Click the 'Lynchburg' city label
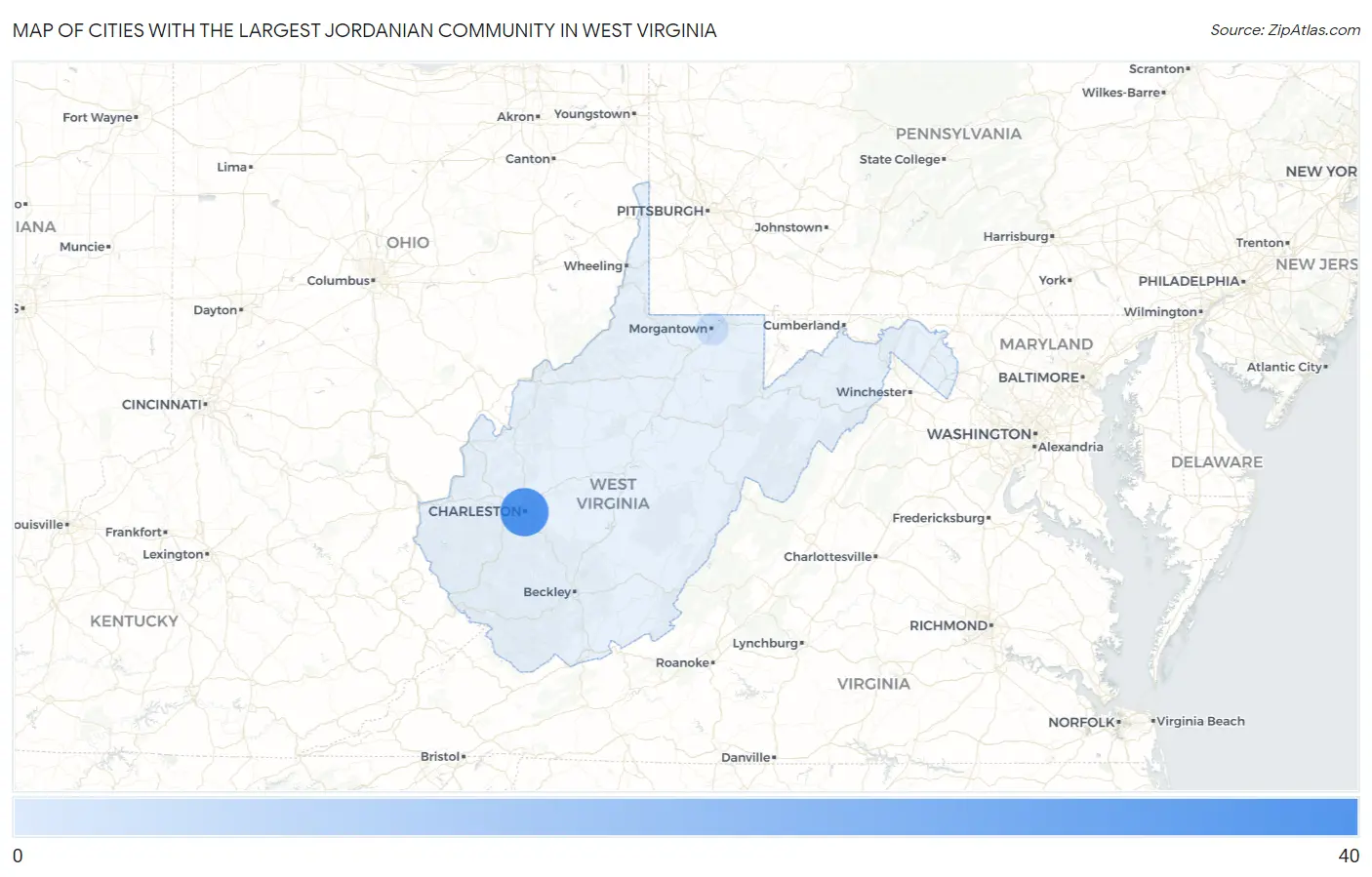Screen dimensions: 1372x877 click(765, 643)
